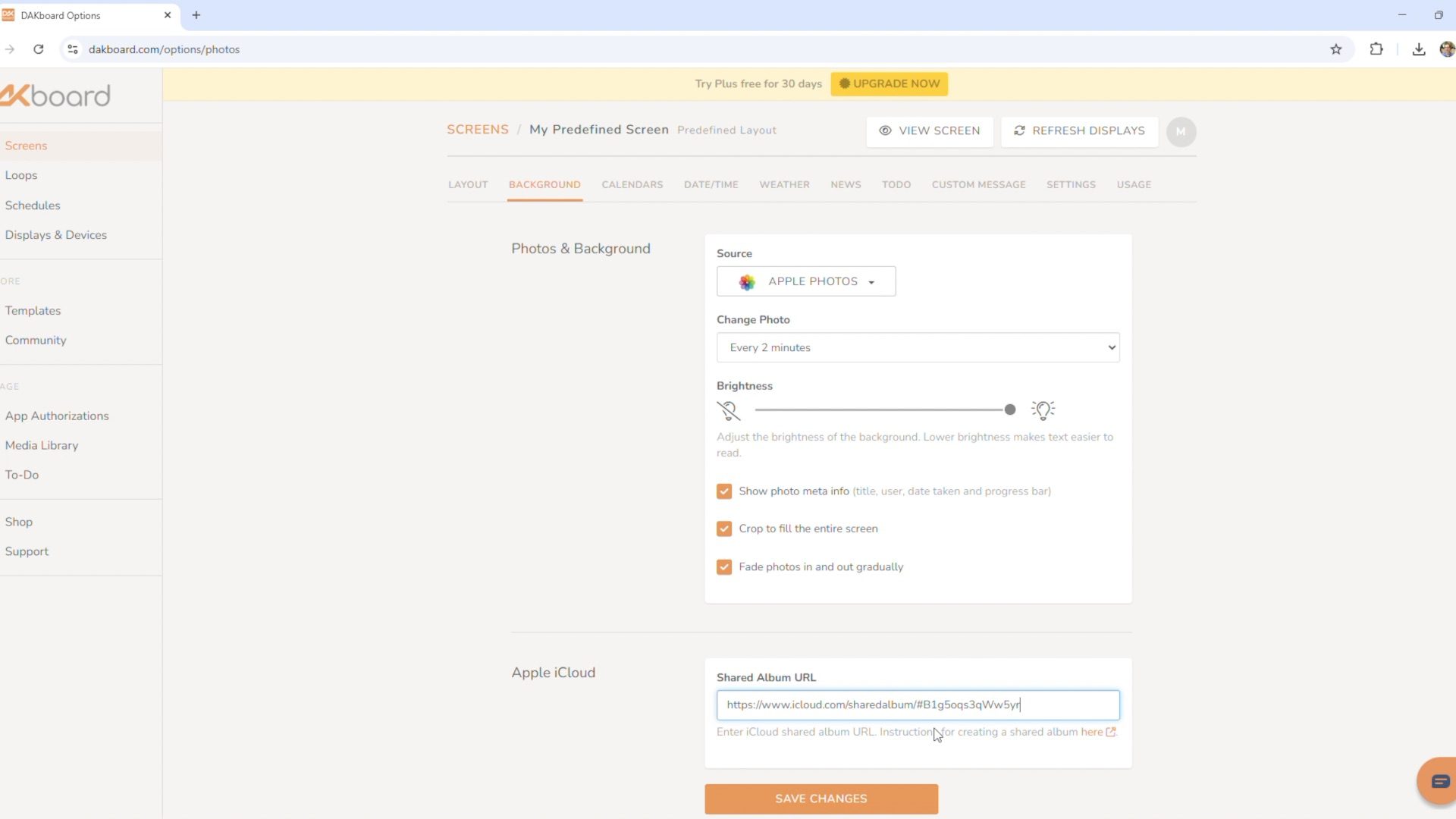Viewport: 1456px width, 819px height.
Task: Click Save Changes button
Action: coord(821,799)
